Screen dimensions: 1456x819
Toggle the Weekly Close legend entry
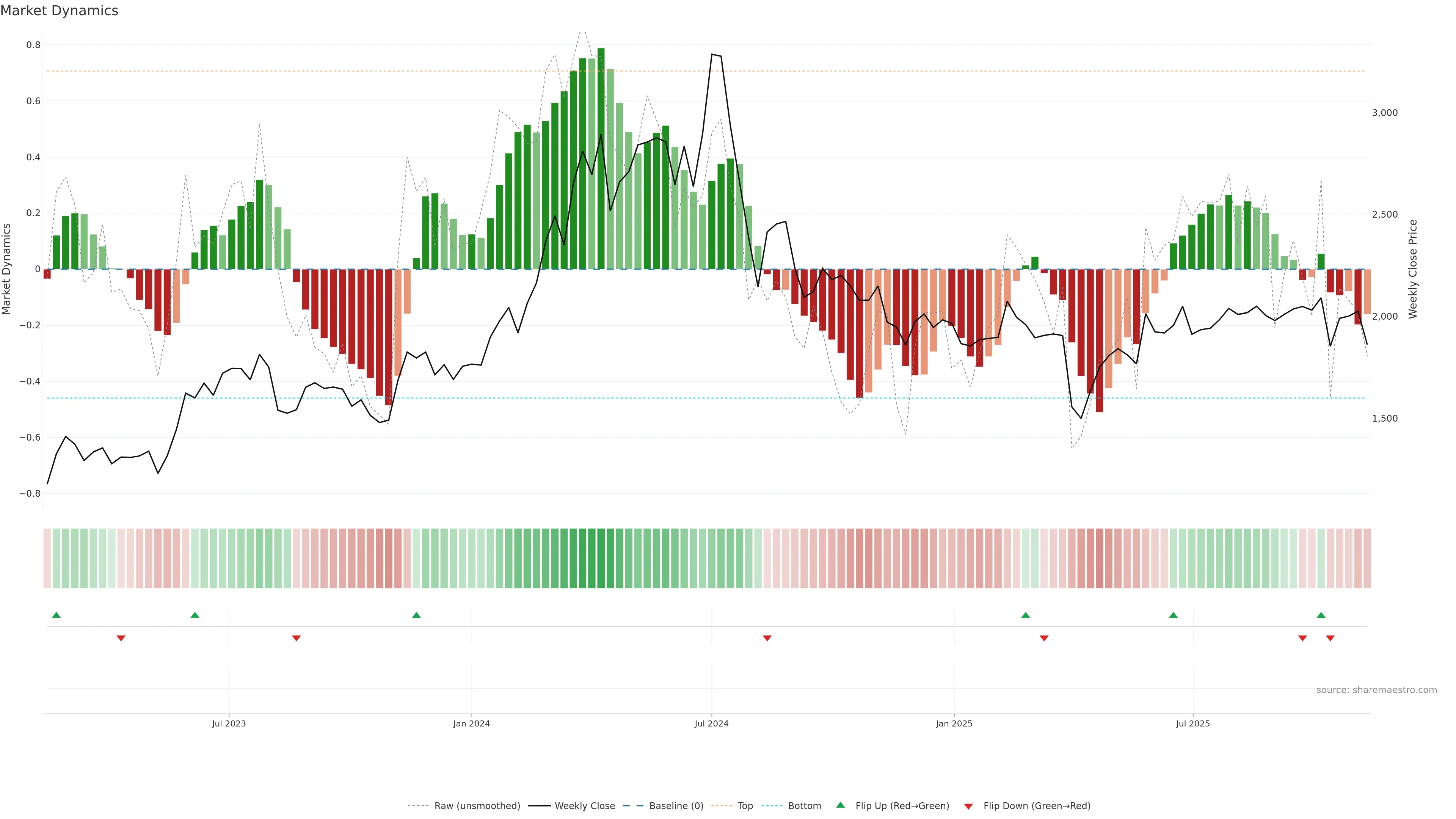pos(584,806)
